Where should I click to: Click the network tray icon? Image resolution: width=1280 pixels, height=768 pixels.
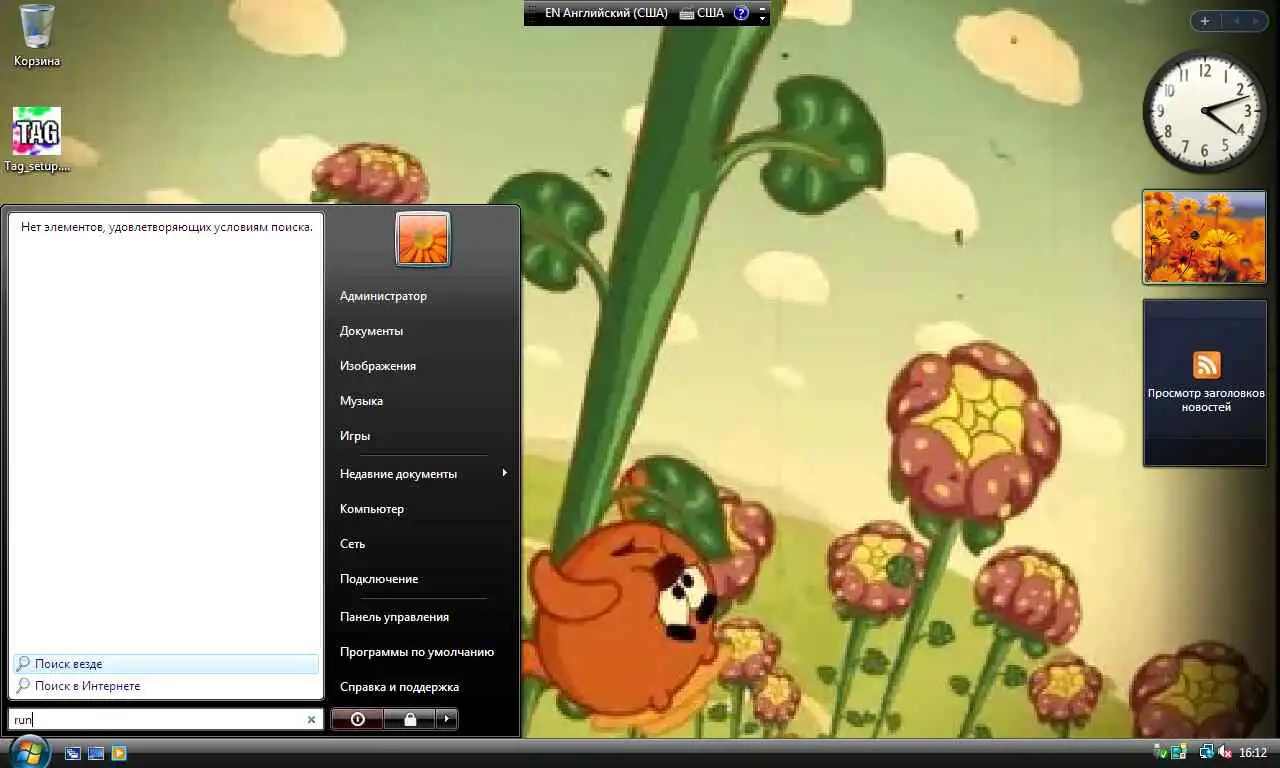coord(1207,752)
